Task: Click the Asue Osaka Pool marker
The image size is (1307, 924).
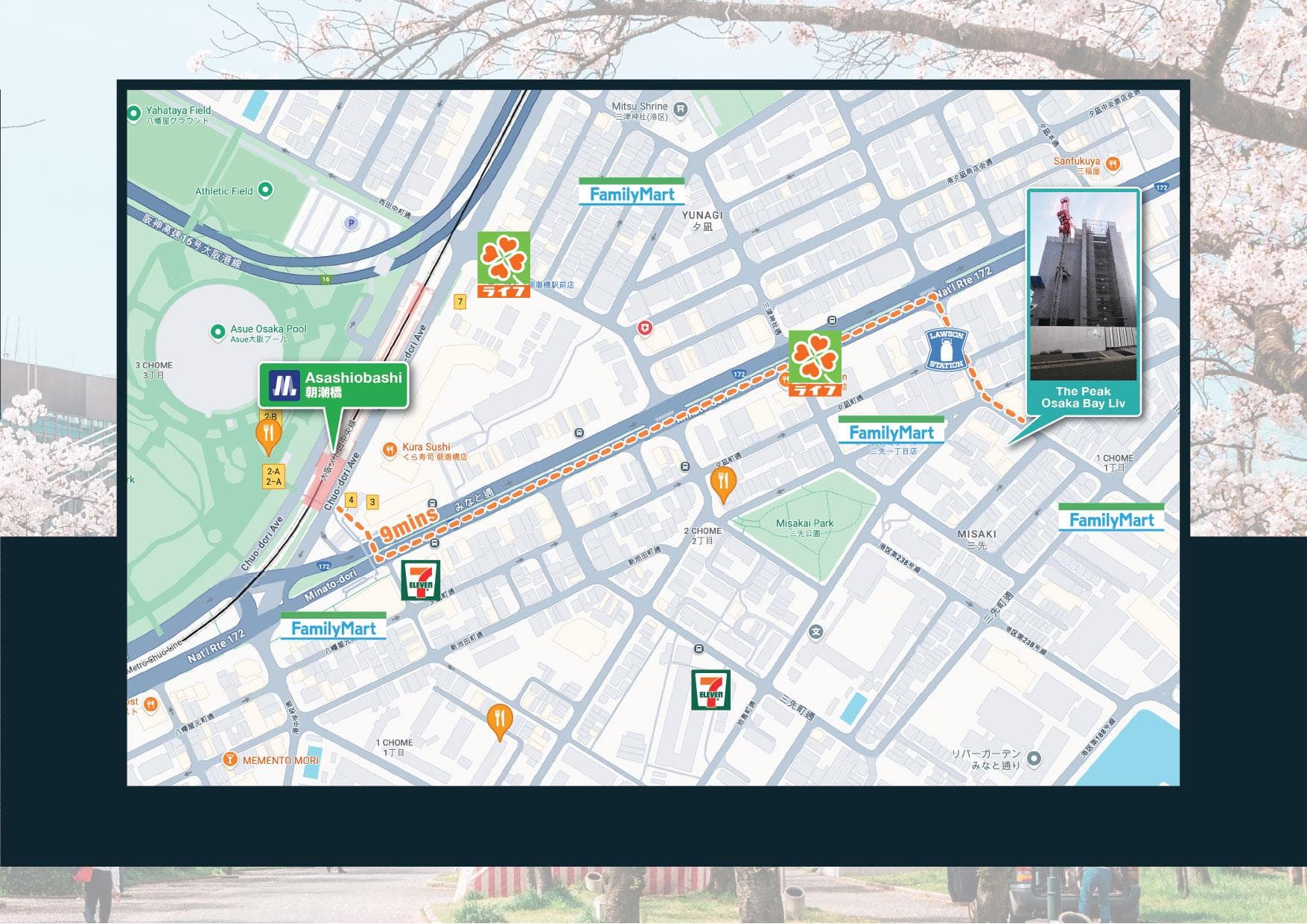Action: [x=217, y=331]
